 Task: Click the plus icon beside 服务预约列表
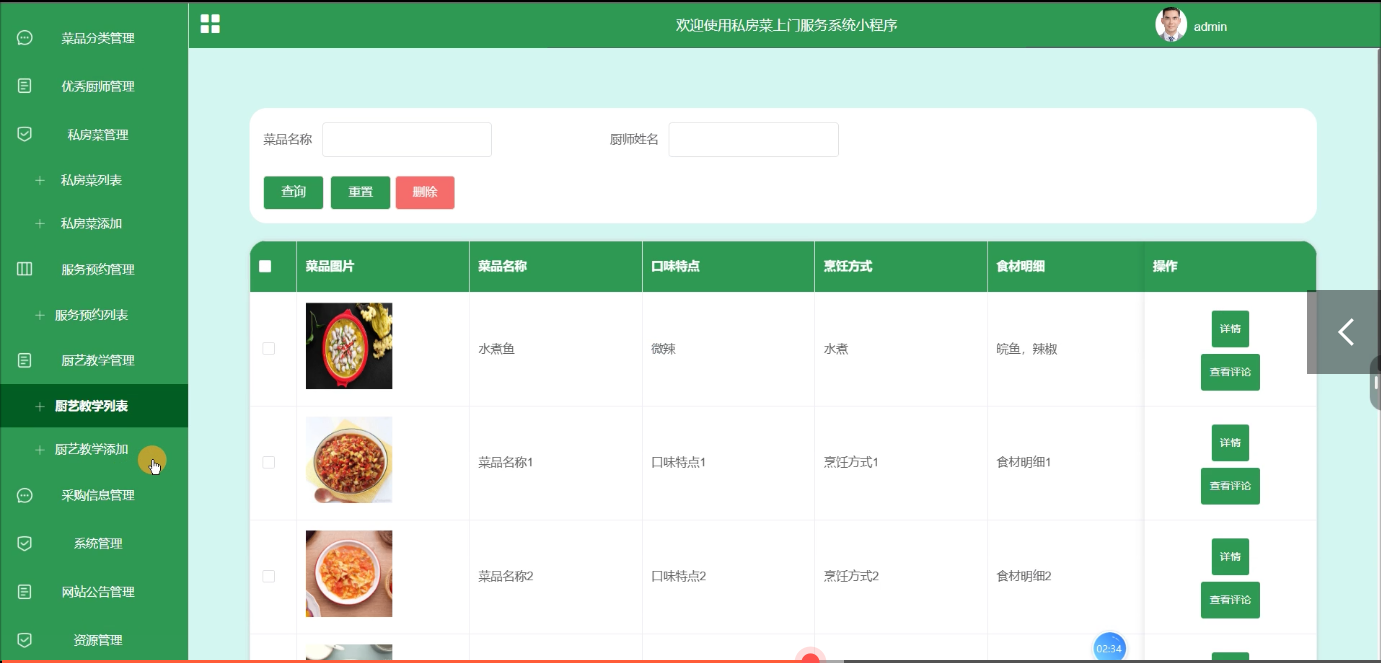pos(40,315)
